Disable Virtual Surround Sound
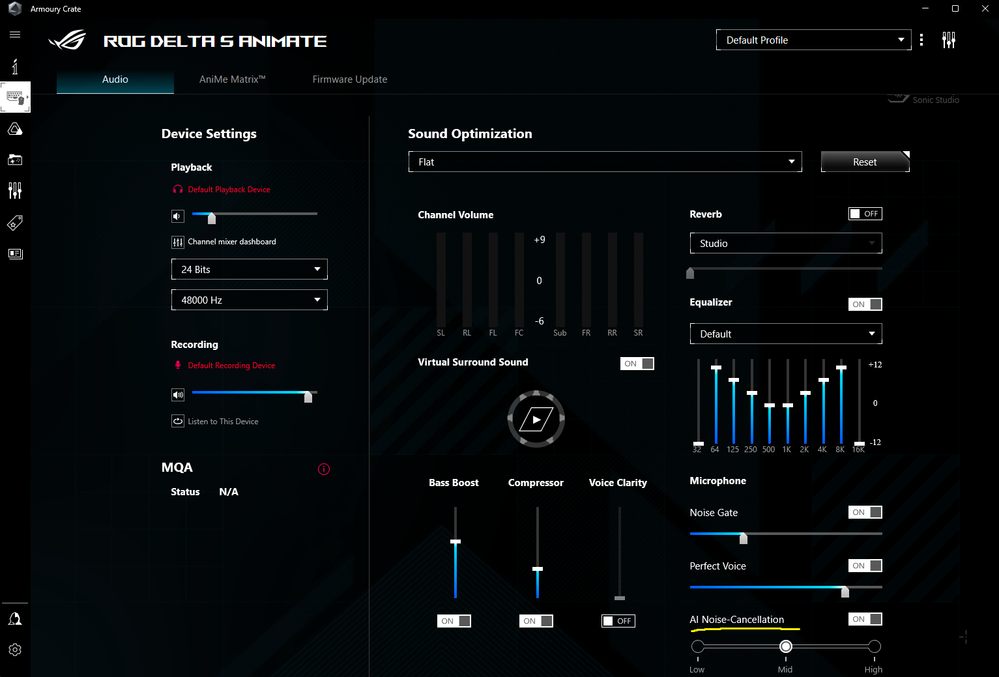Screen dimensions: 999x677 point(637,364)
